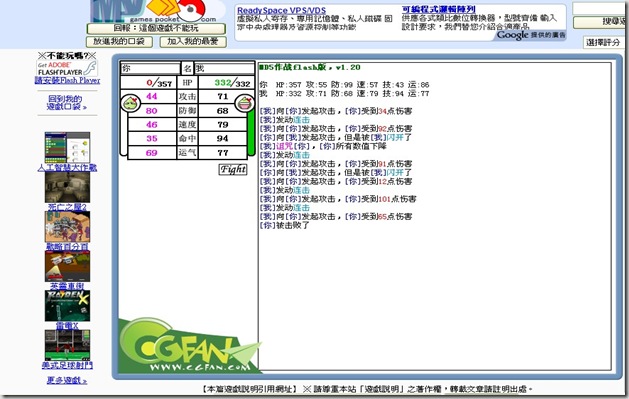Click the right player's pink avatar icon

[x=244, y=103]
